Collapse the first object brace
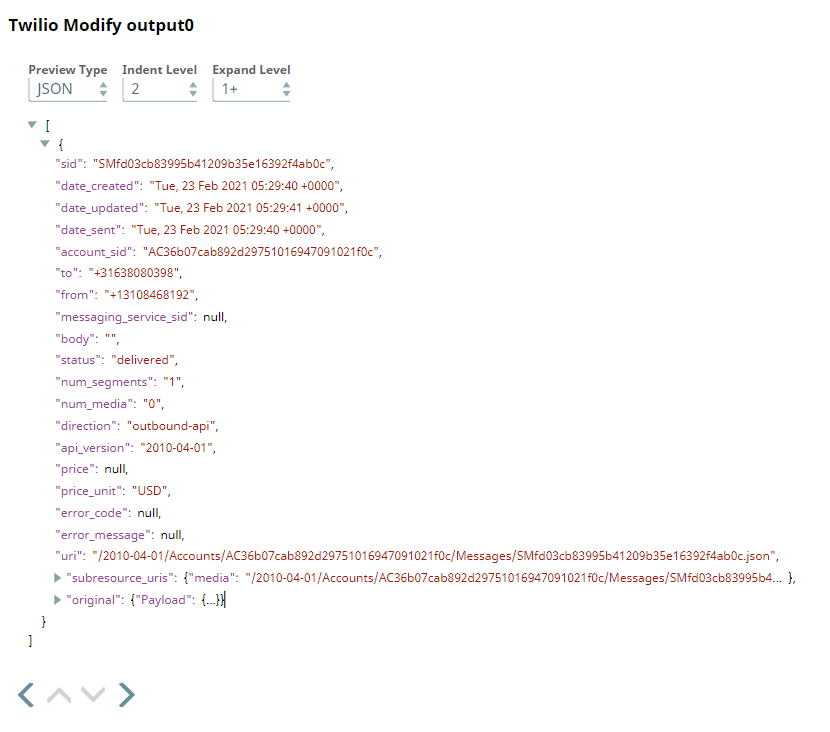The width and height of the screenshot is (830, 732). pos(45,143)
